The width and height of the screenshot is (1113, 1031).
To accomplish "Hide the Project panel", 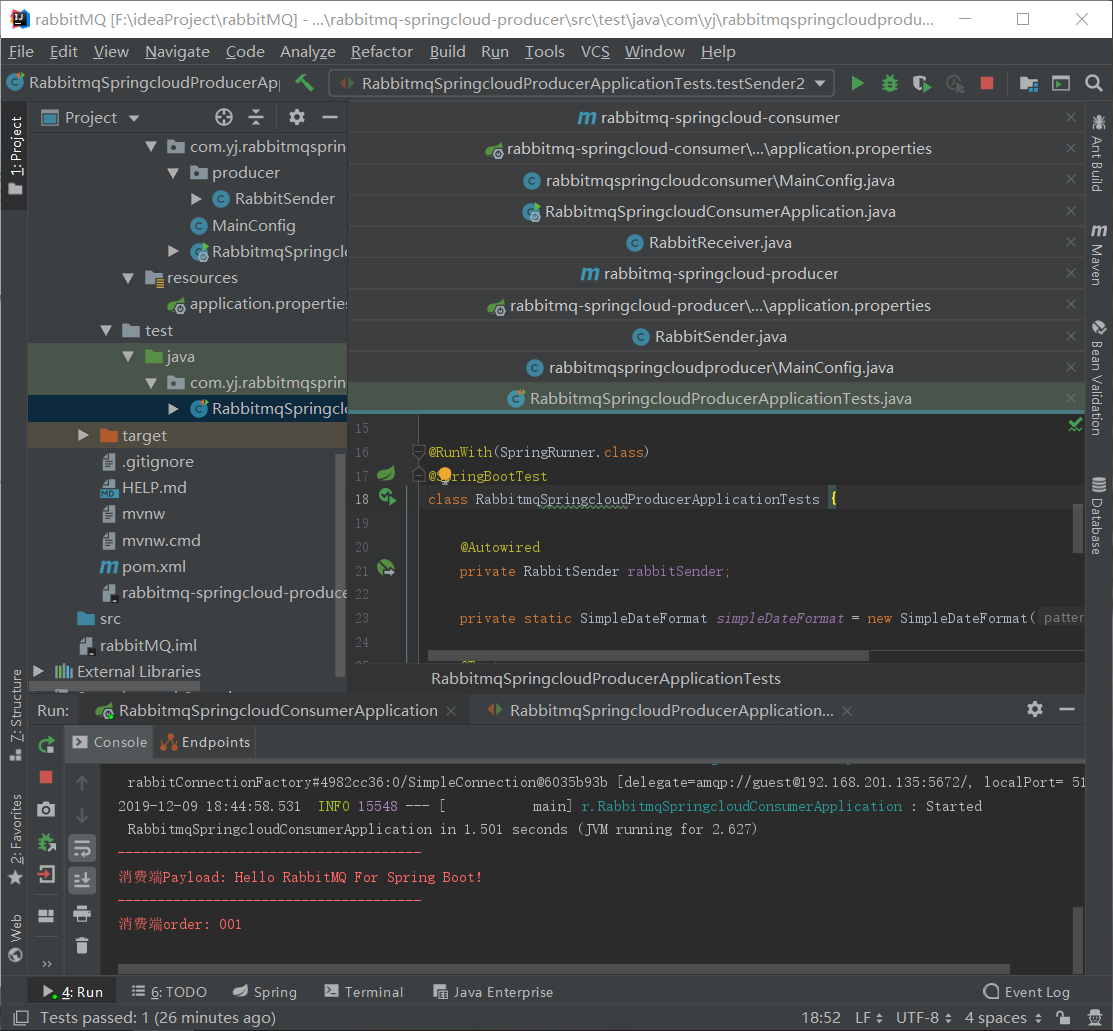I will [330, 117].
